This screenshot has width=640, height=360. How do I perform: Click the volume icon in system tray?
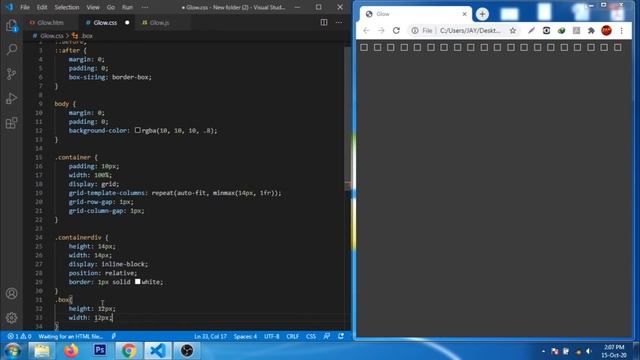[x=589, y=351]
